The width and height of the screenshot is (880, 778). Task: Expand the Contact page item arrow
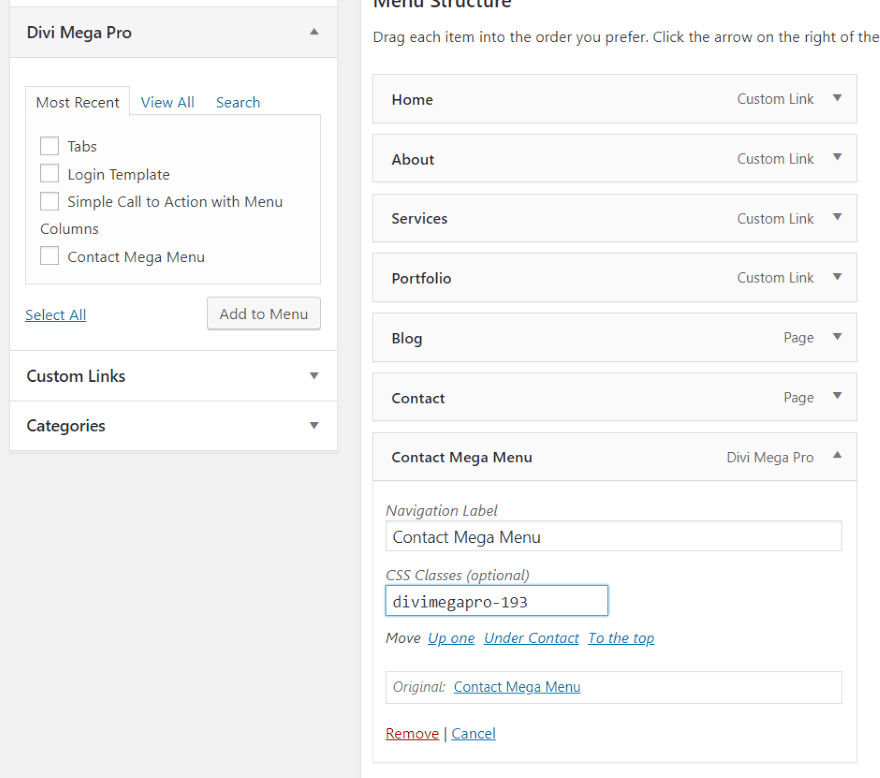837,396
